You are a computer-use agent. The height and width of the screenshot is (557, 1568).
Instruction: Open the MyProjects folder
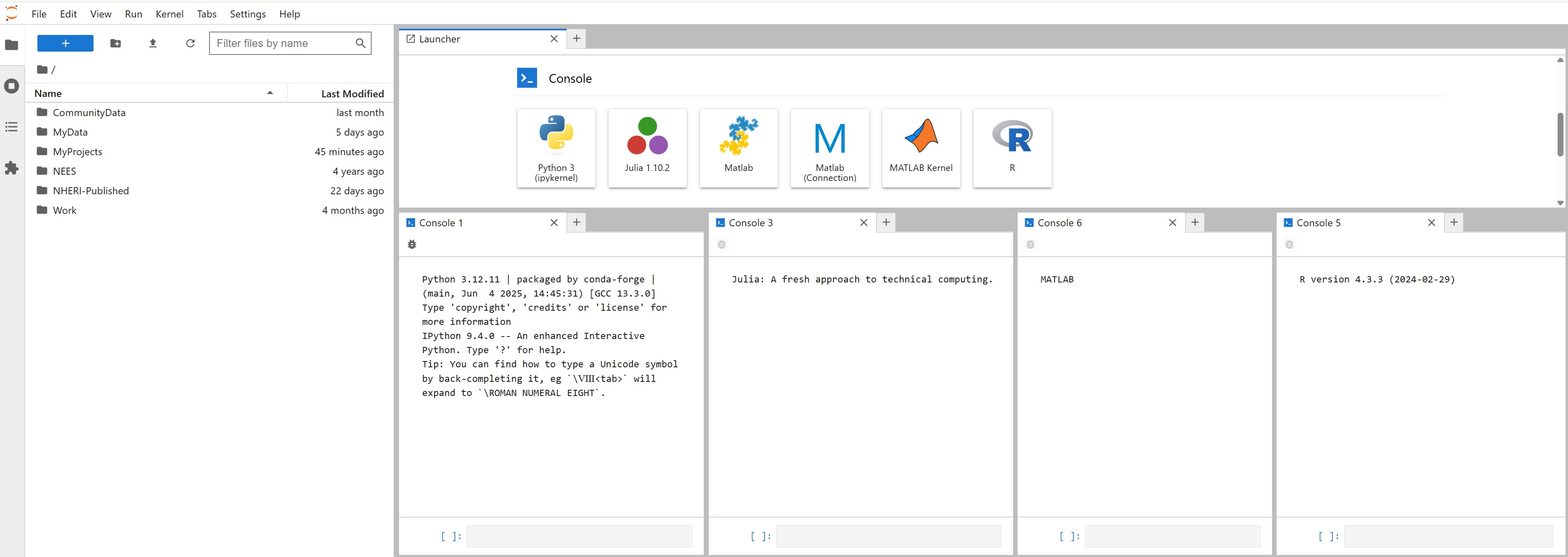(77, 152)
